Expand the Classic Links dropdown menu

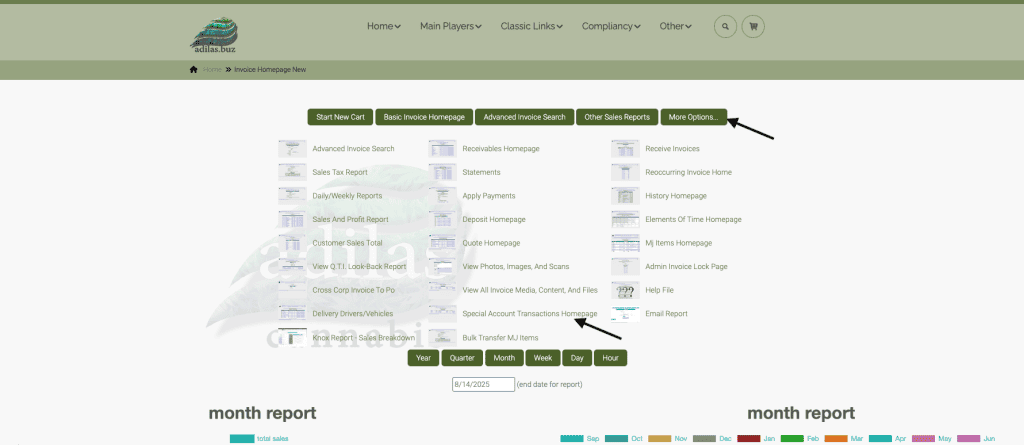532,26
